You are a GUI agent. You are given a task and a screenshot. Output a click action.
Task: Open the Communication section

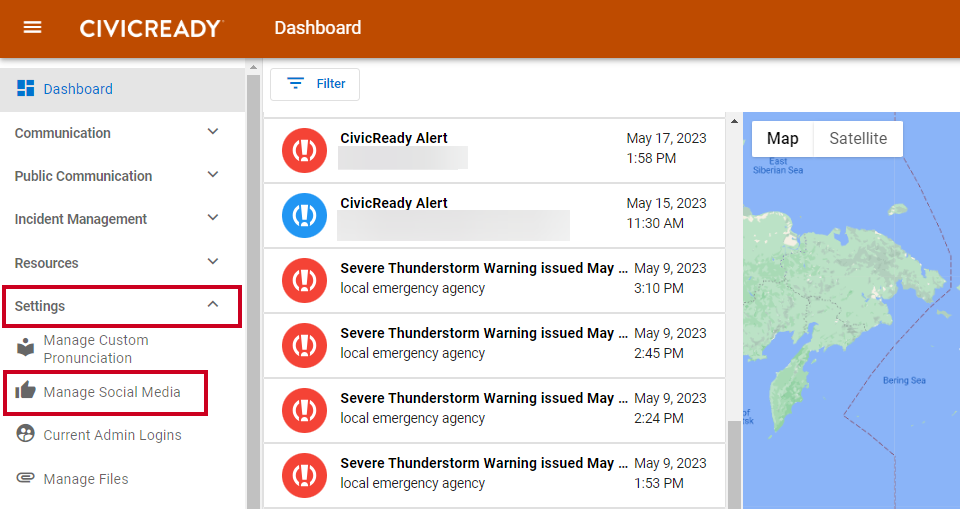pos(122,133)
